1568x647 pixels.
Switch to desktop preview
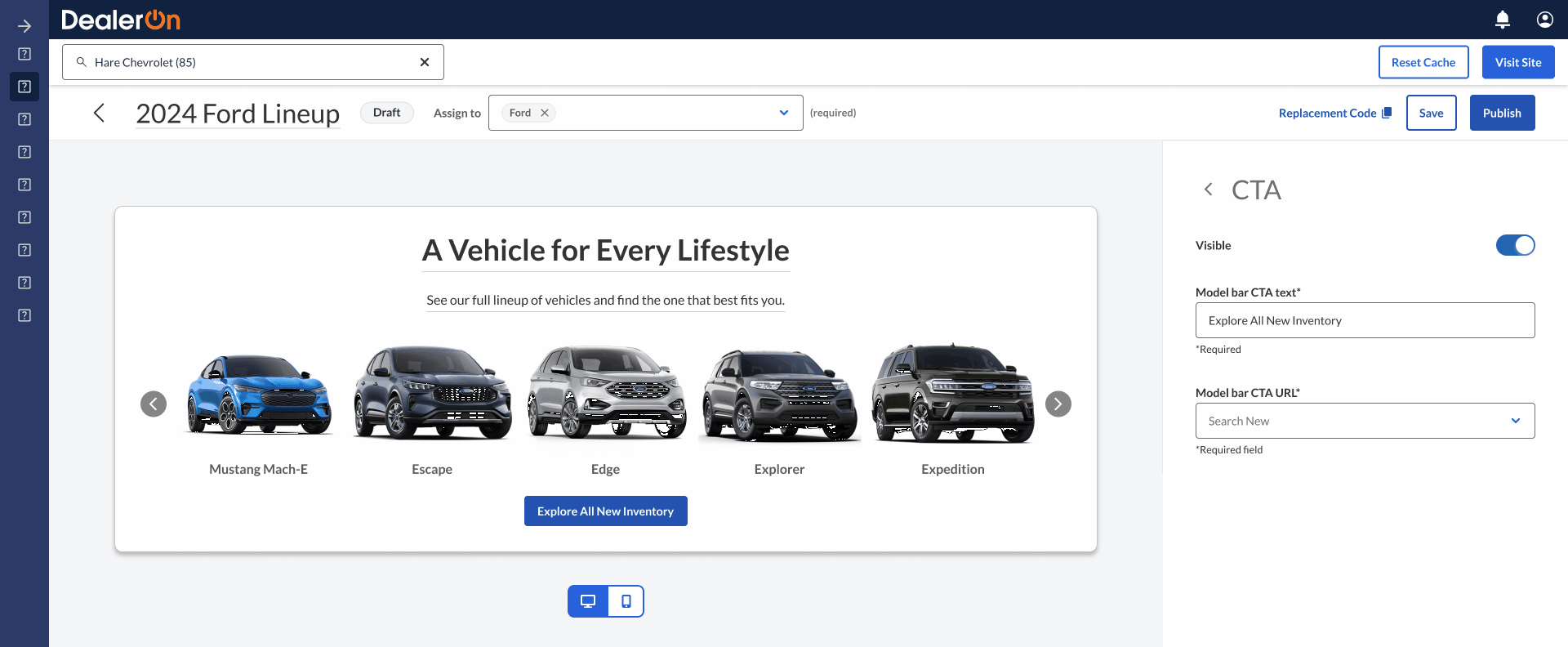point(588,601)
